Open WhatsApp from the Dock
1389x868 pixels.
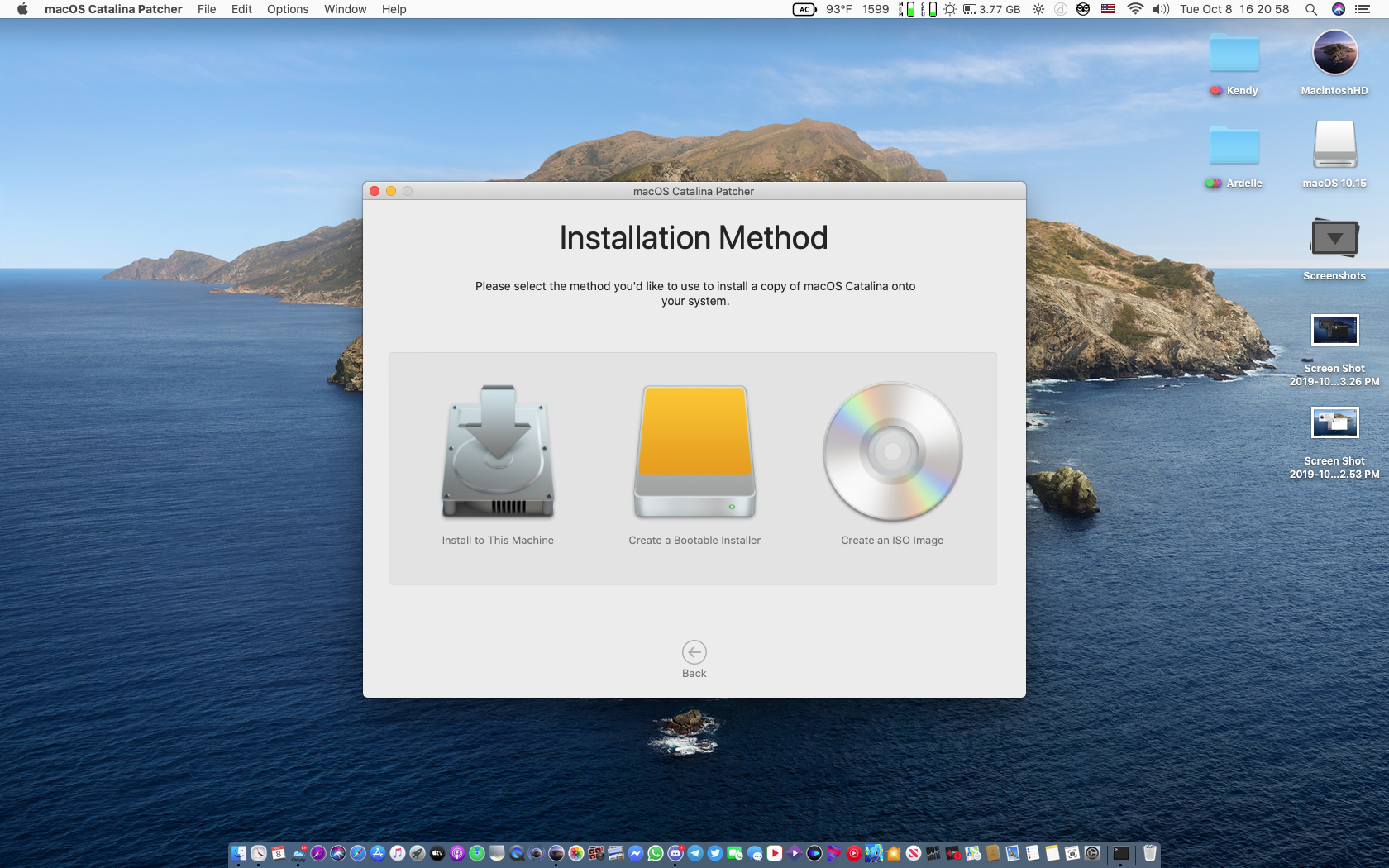tap(656, 853)
